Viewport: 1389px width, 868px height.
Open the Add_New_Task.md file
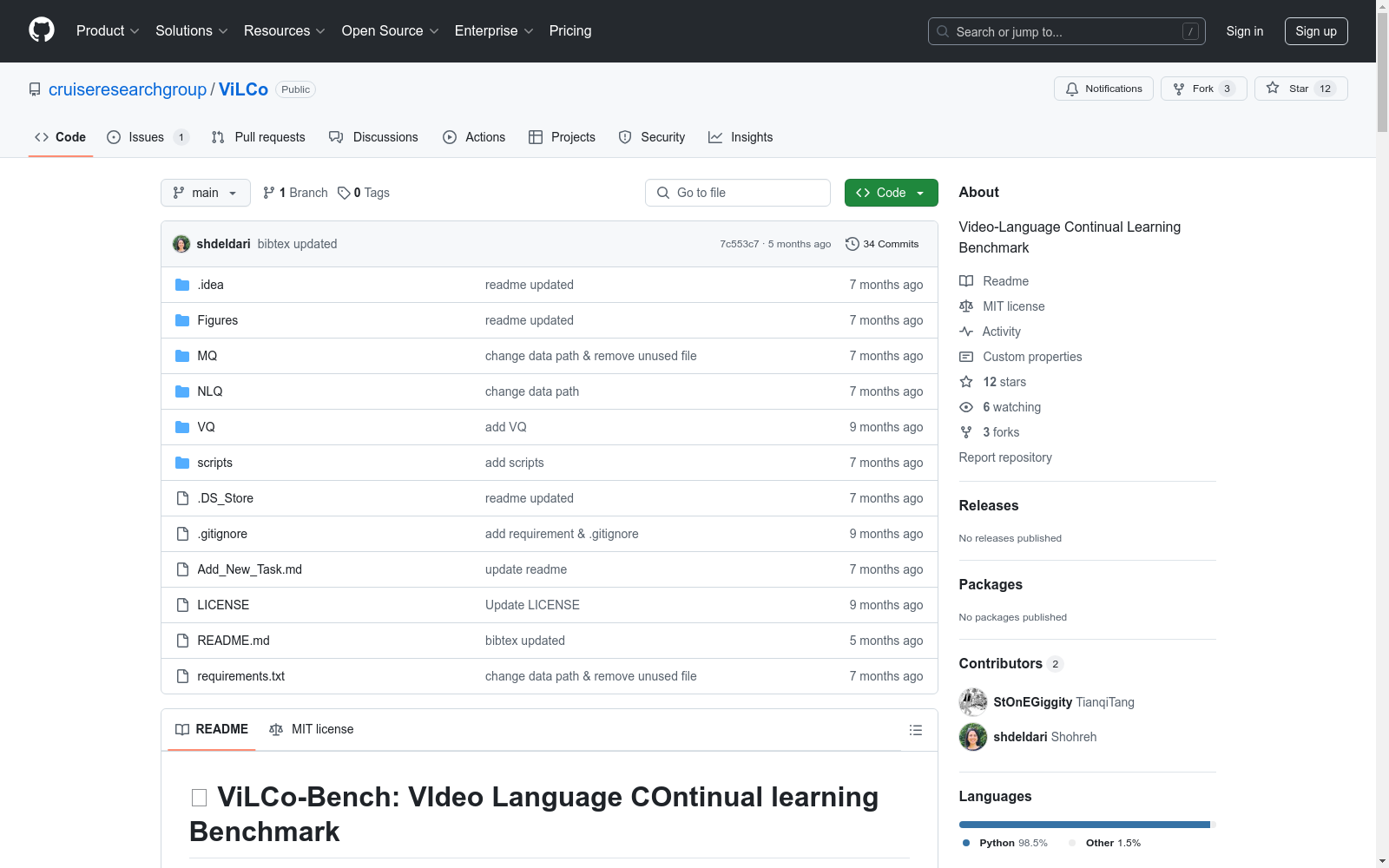point(250,569)
